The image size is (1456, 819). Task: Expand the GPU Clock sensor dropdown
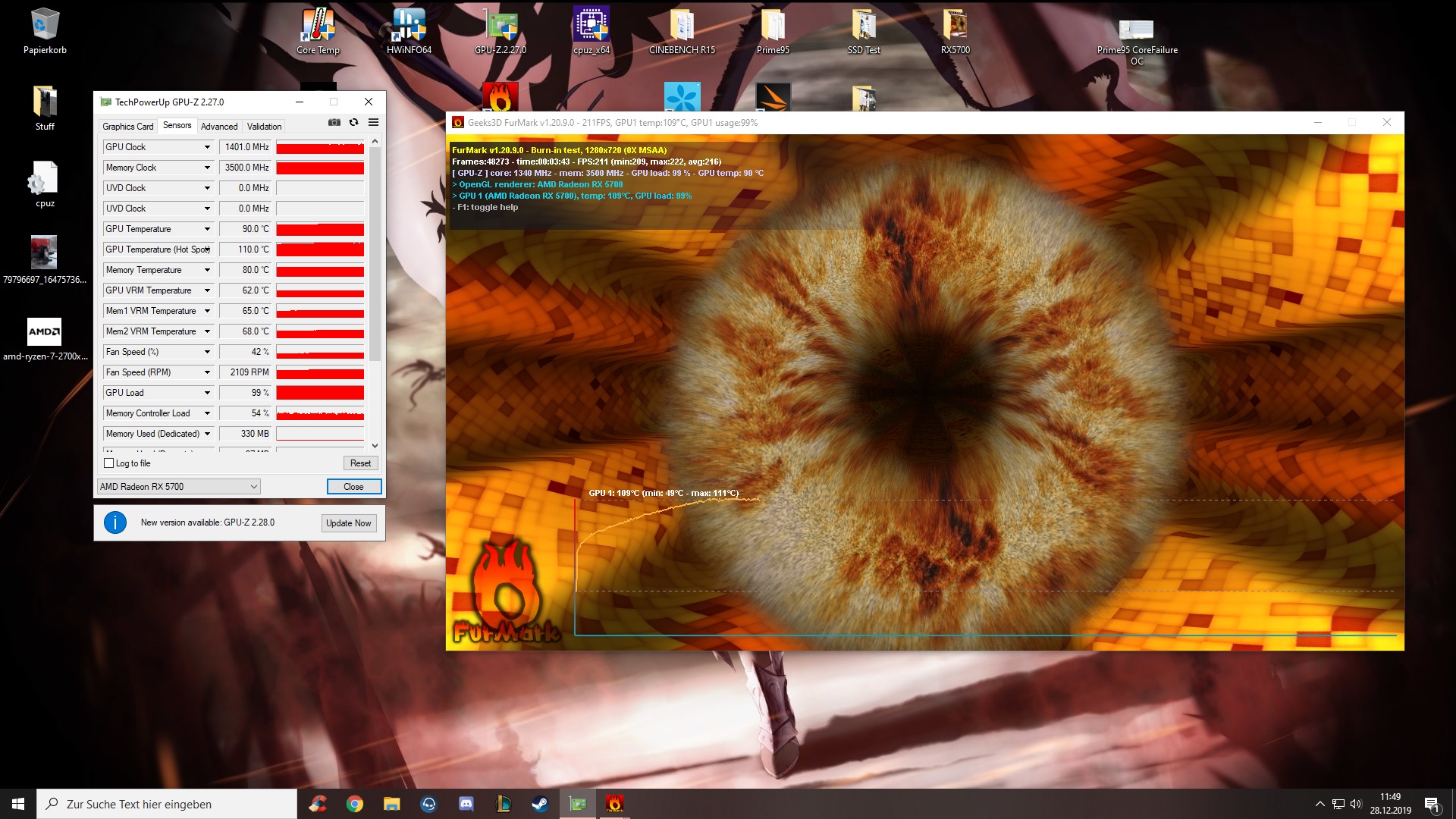coord(207,147)
